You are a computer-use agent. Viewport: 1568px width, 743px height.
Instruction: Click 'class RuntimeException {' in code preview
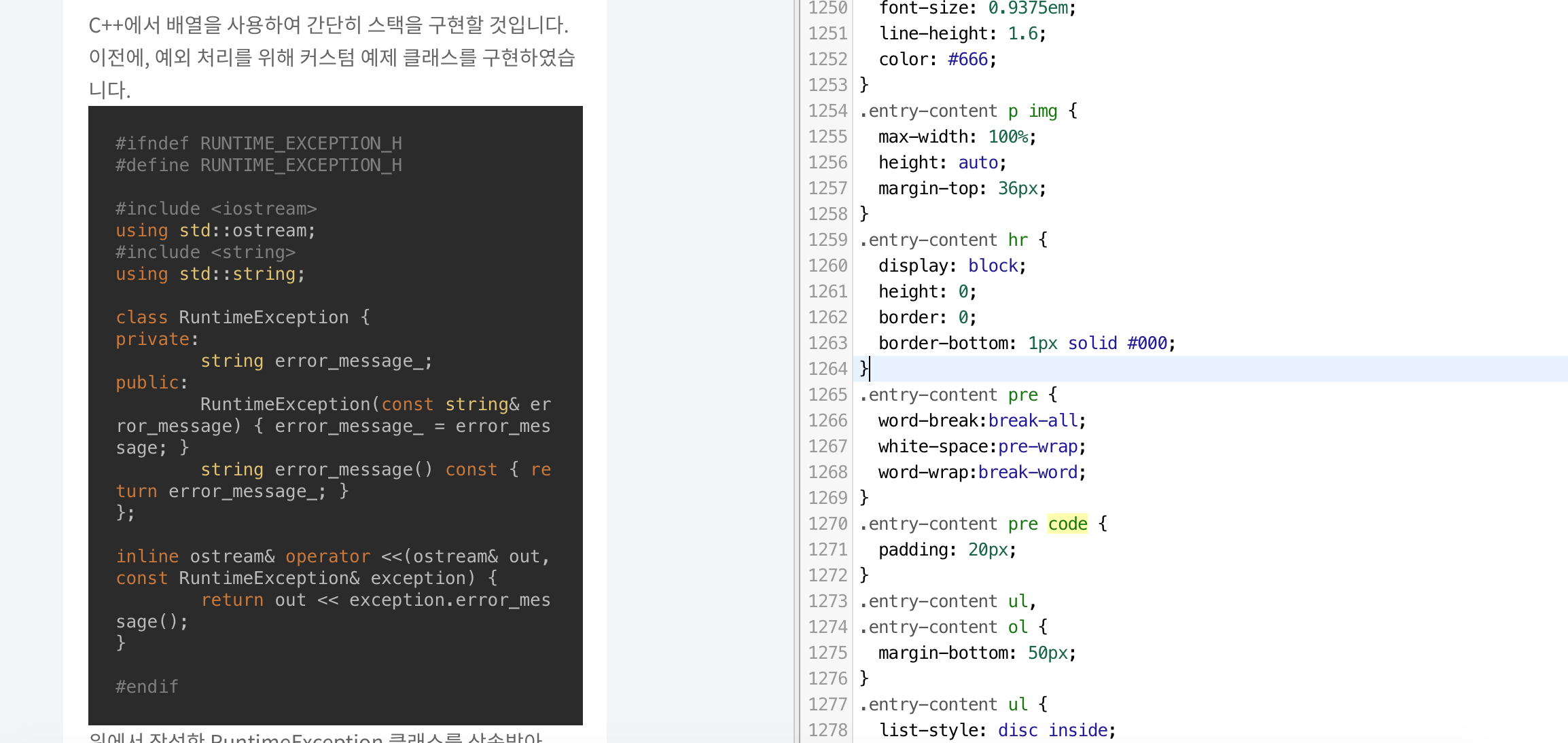pos(243,317)
